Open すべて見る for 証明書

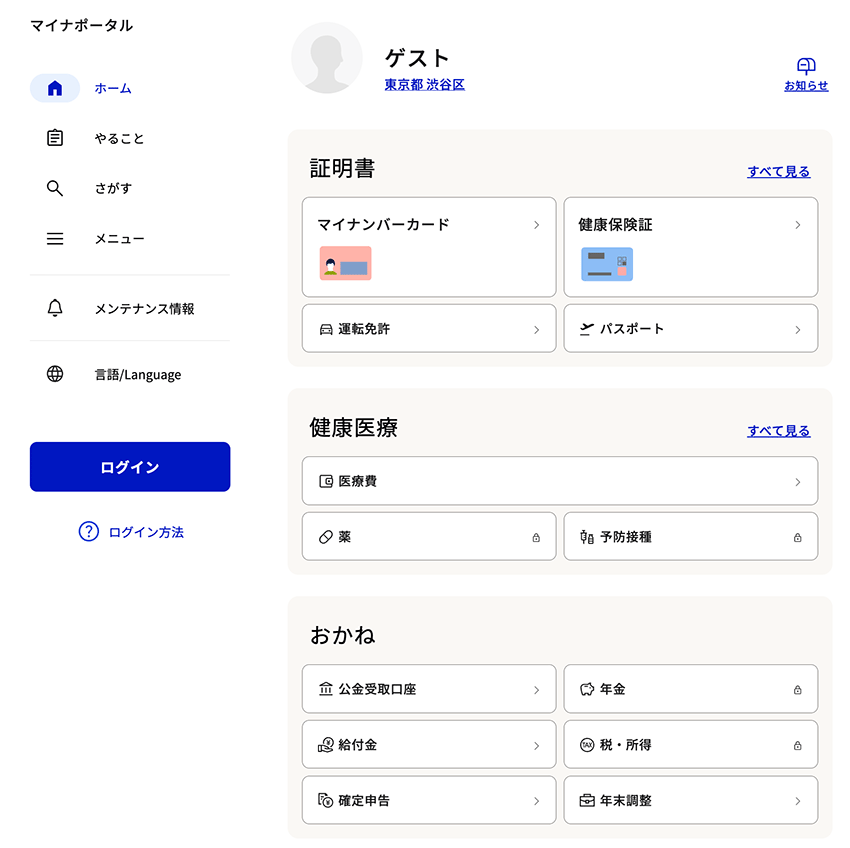[x=778, y=171]
